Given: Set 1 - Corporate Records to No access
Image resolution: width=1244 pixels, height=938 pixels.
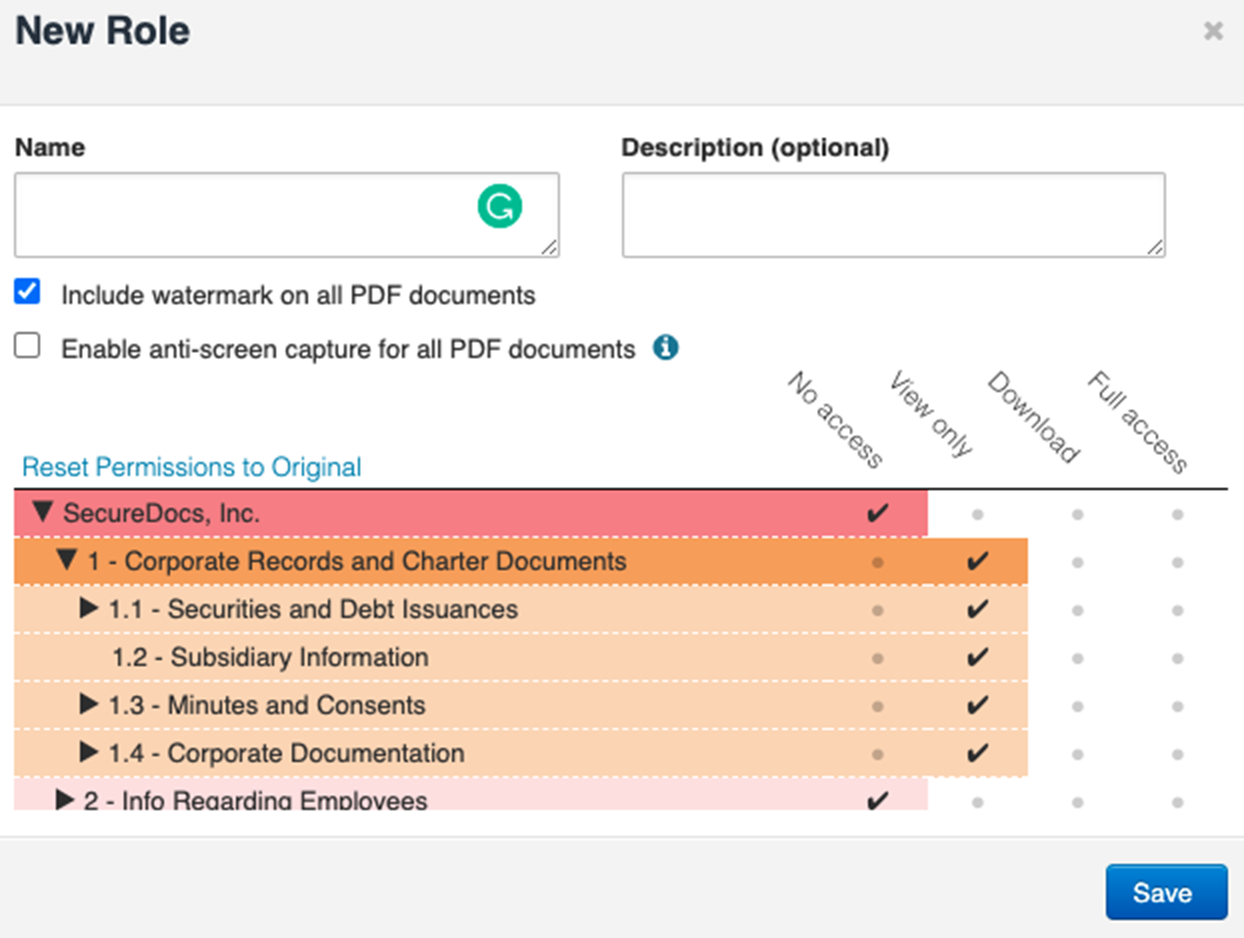Looking at the screenshot, I should (x=877, y=563).
